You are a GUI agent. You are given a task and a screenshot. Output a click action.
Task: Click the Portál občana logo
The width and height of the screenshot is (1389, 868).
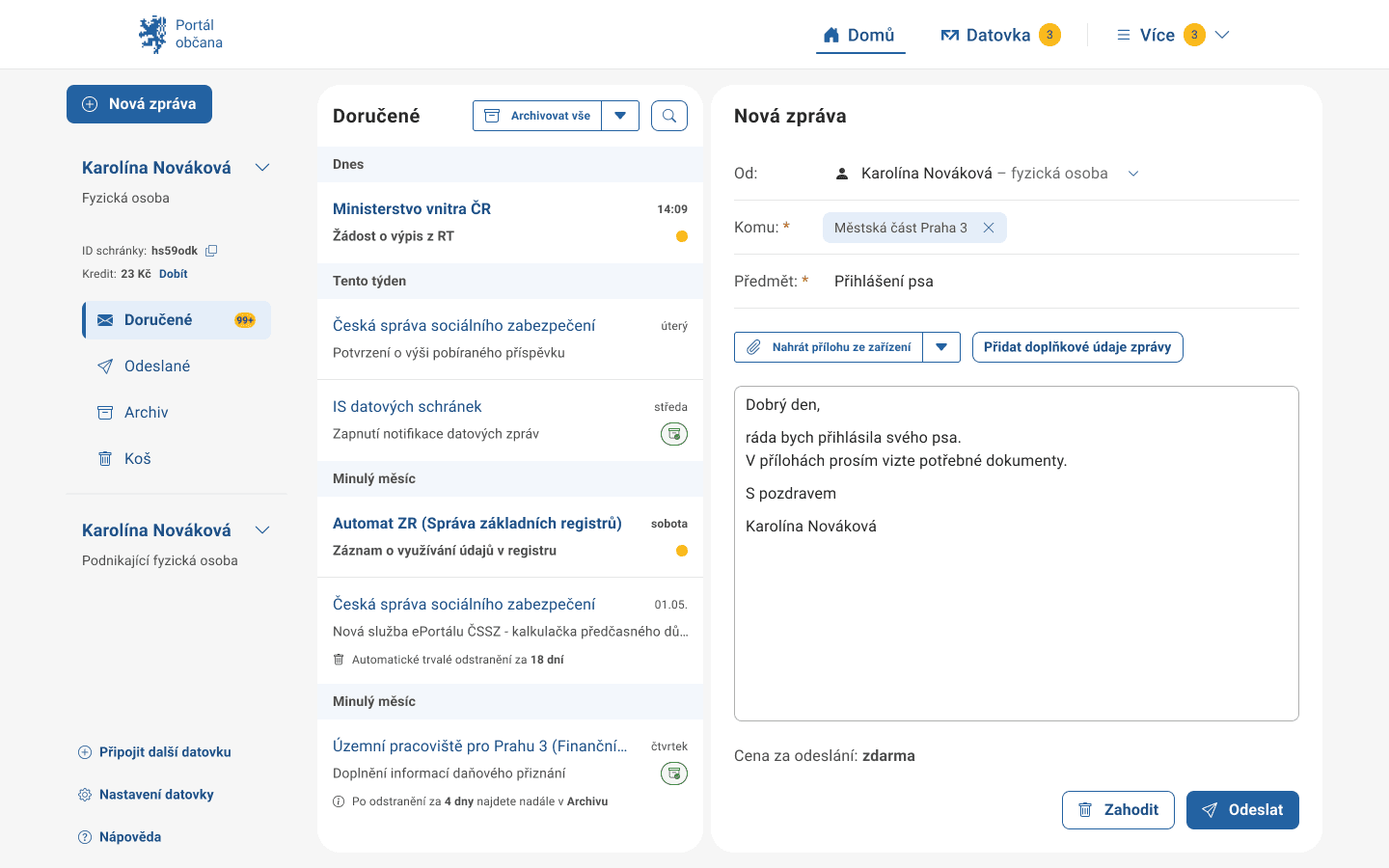[x=181, y=35]
